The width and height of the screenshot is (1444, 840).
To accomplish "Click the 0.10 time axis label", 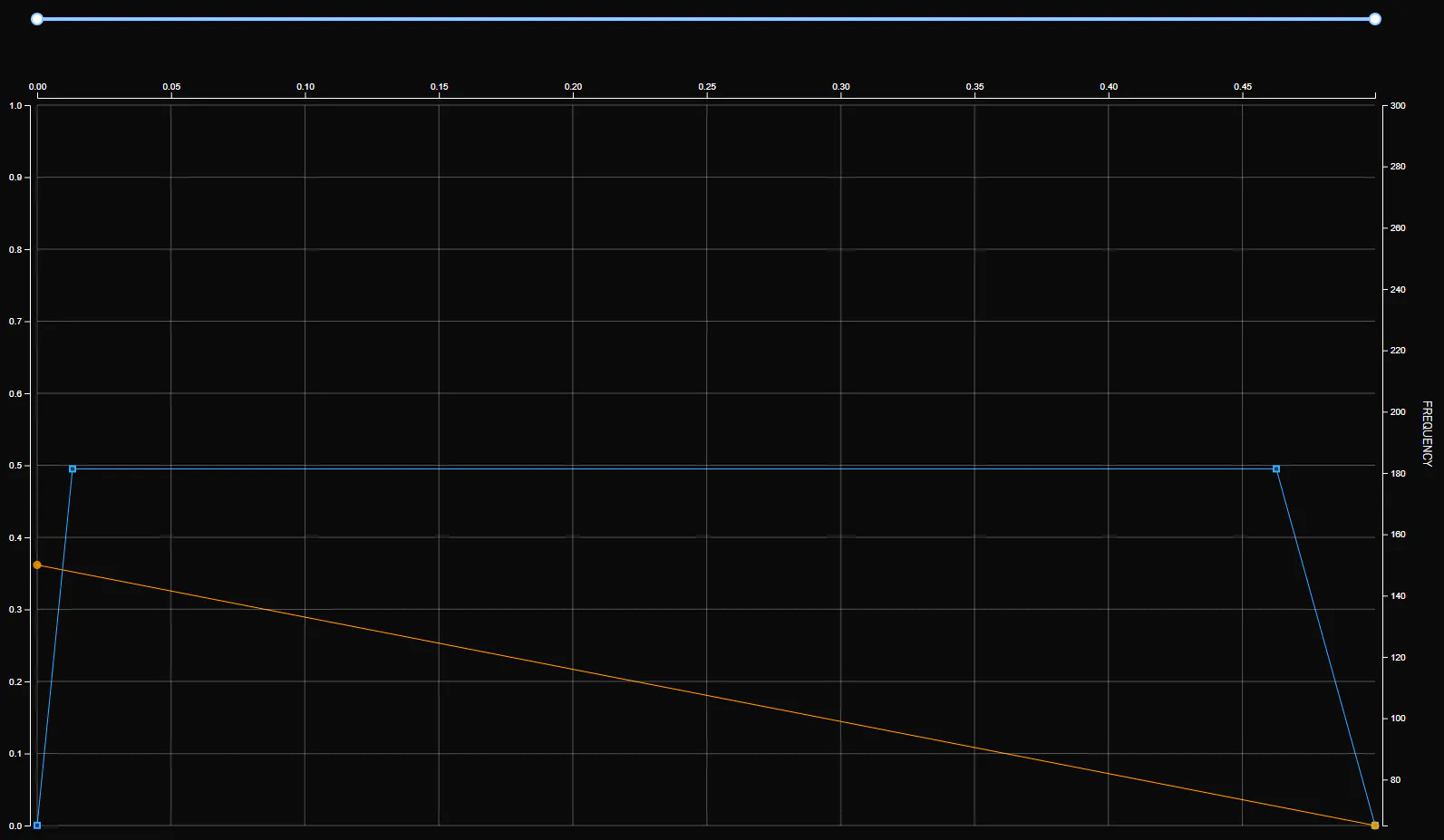I will click(x=305, y=87).
